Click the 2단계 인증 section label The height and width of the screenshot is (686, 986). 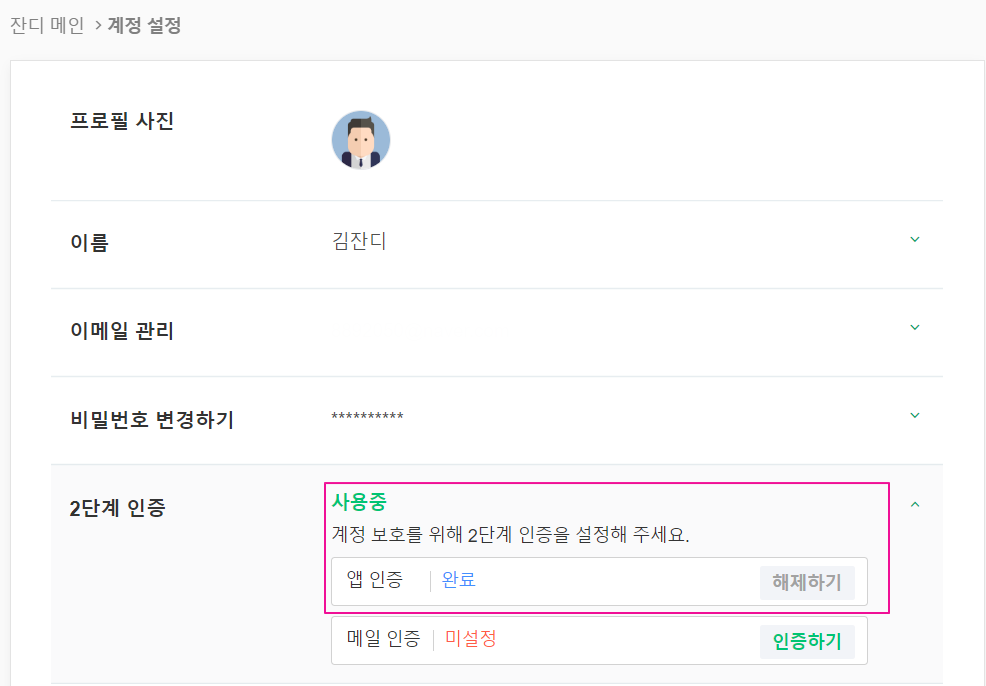117,508
